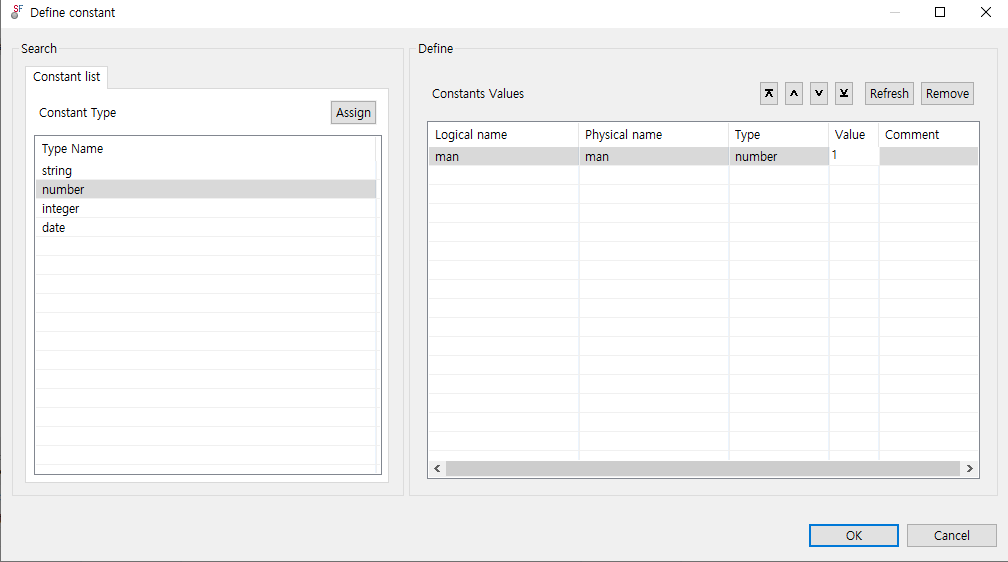This screenshot has height=562, width=1008.
Task: Select the number type row
Action: pos(63,190)
